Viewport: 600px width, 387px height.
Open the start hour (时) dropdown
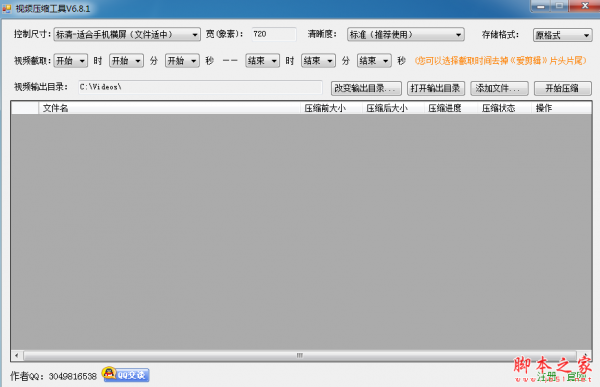click(71, 60)
